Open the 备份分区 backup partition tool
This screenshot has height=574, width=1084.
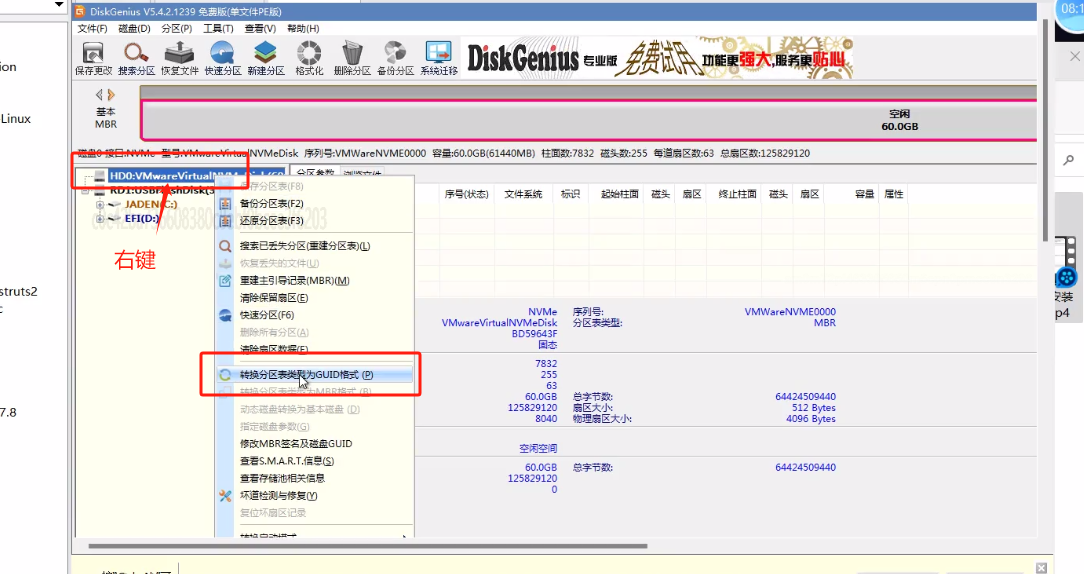pos(395,58)
